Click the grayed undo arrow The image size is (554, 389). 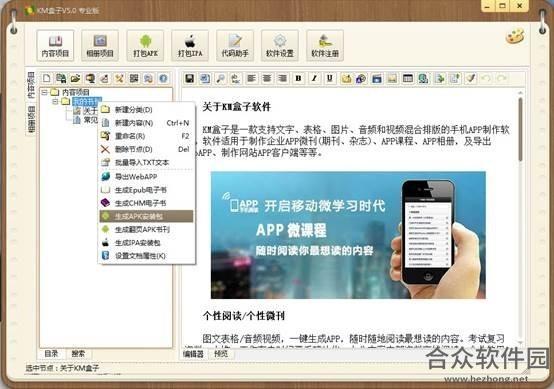487,78
